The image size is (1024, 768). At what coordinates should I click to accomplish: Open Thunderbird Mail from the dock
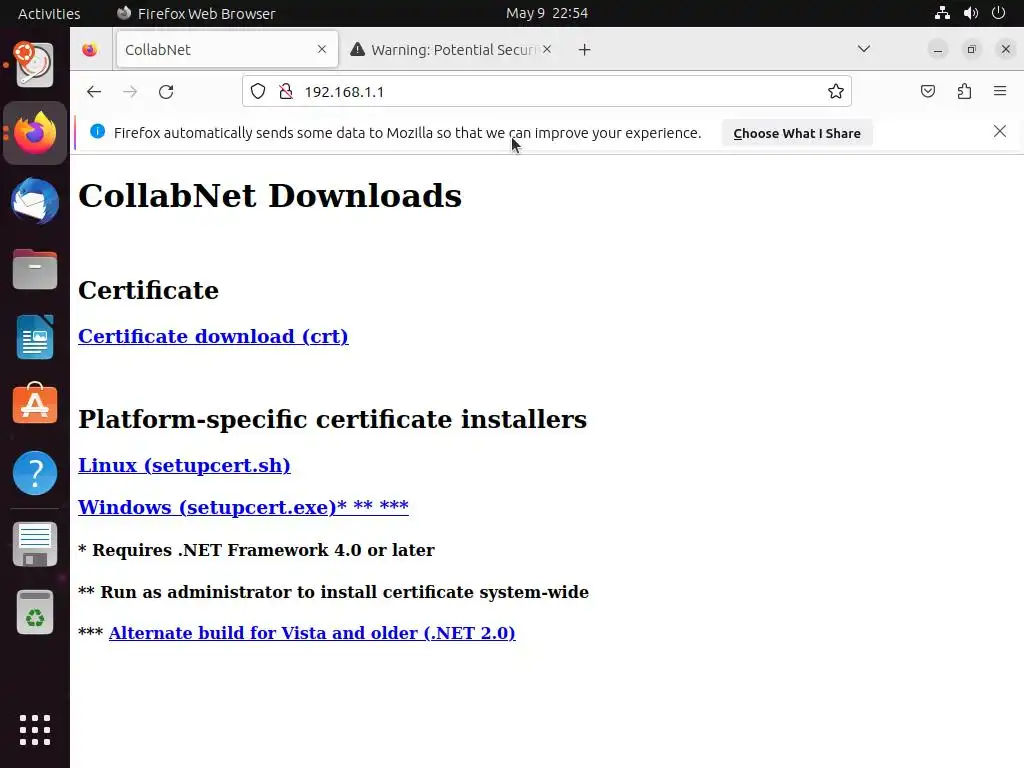click(x=35, y=201)
